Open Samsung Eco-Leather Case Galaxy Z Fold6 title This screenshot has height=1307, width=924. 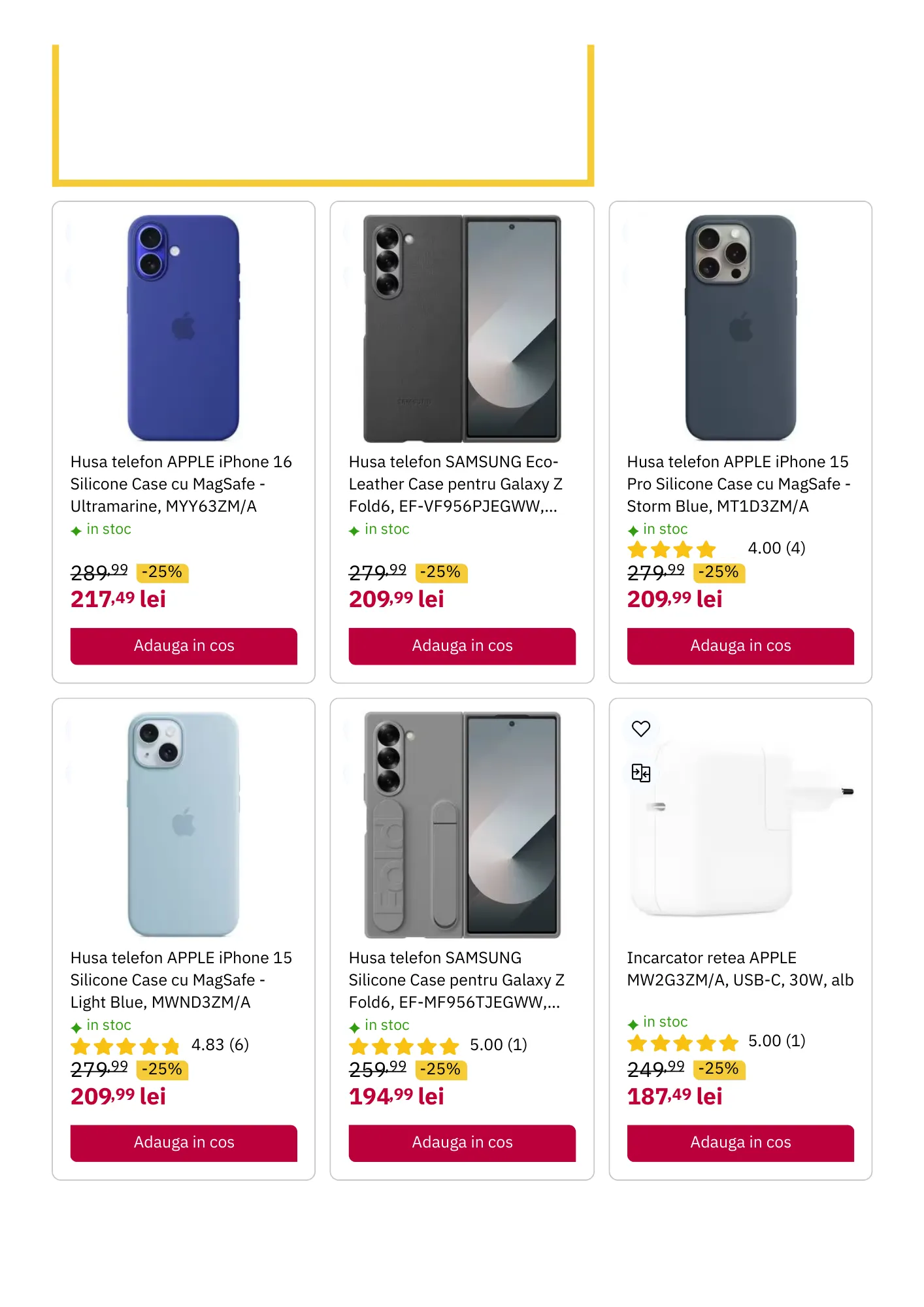click(x=455, y=484)
